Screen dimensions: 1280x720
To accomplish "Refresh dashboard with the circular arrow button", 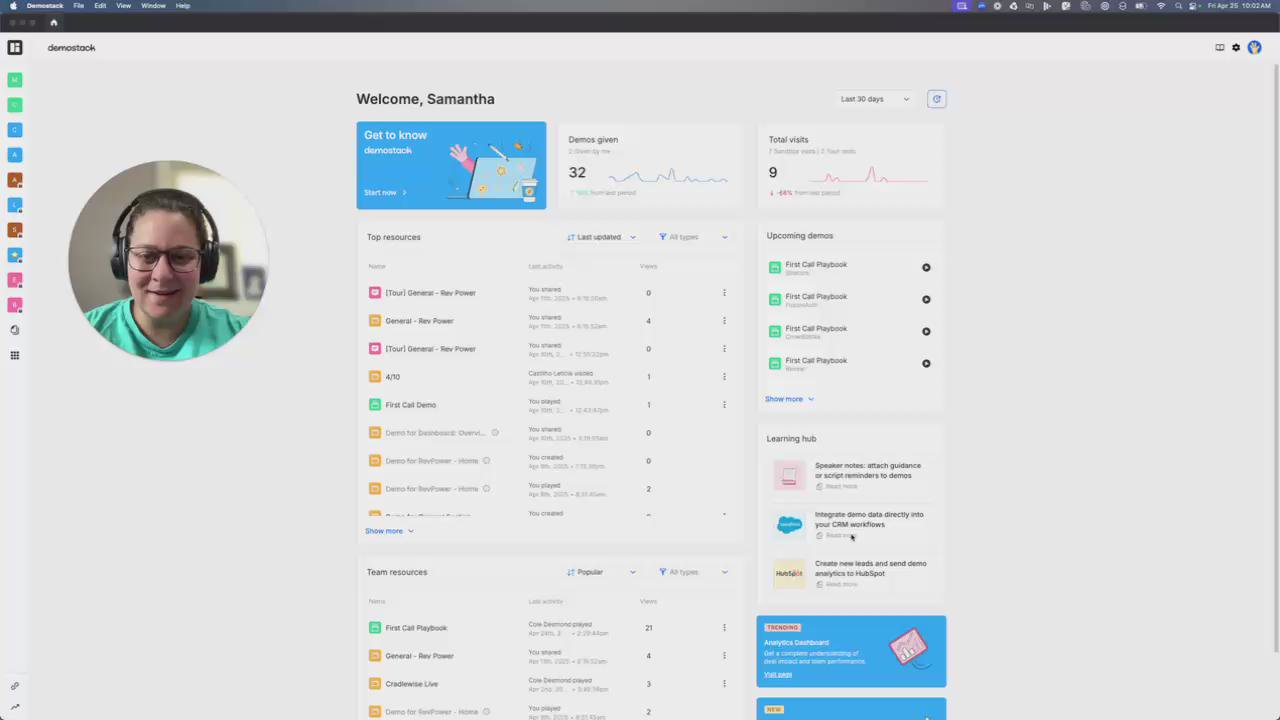I will [x=936, y=98].
